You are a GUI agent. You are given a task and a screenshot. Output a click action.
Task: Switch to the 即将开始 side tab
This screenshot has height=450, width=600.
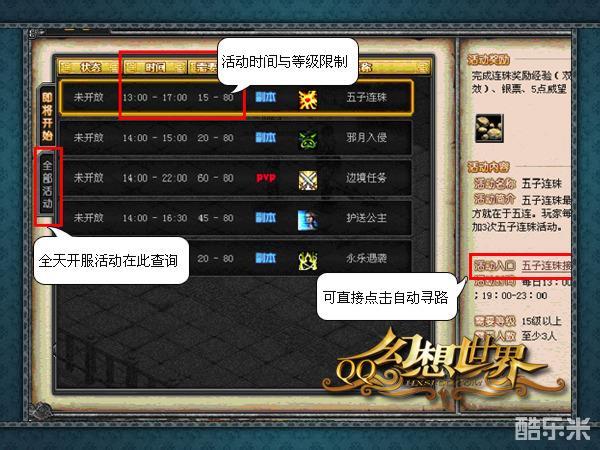(47, 116)
